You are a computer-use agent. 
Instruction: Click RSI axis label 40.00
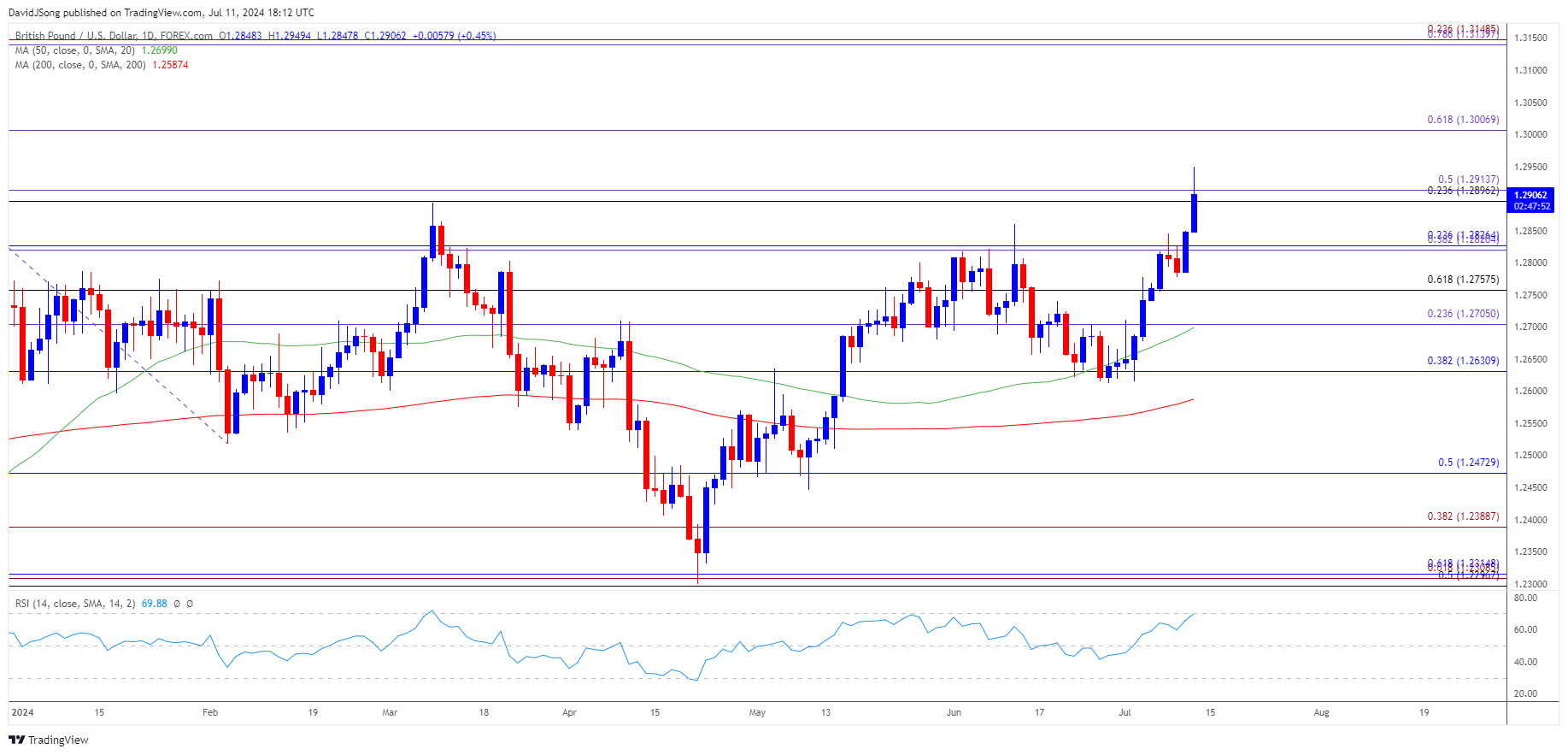(1525, 662)
